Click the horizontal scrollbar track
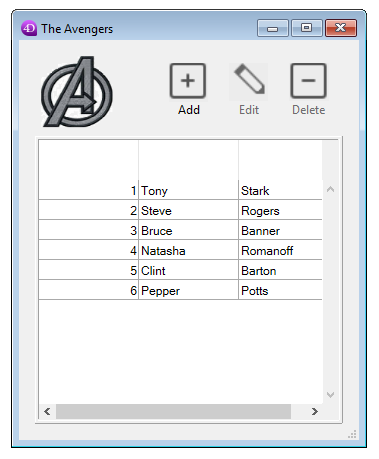 pos(173,411)
